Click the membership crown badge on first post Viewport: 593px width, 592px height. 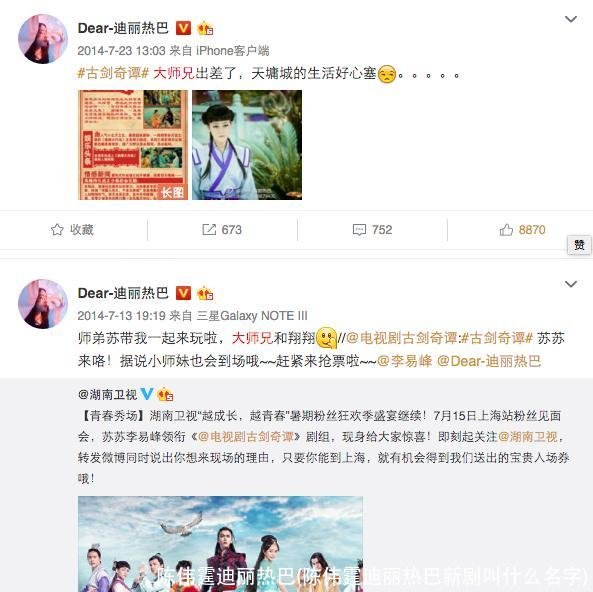click(205, 28)
